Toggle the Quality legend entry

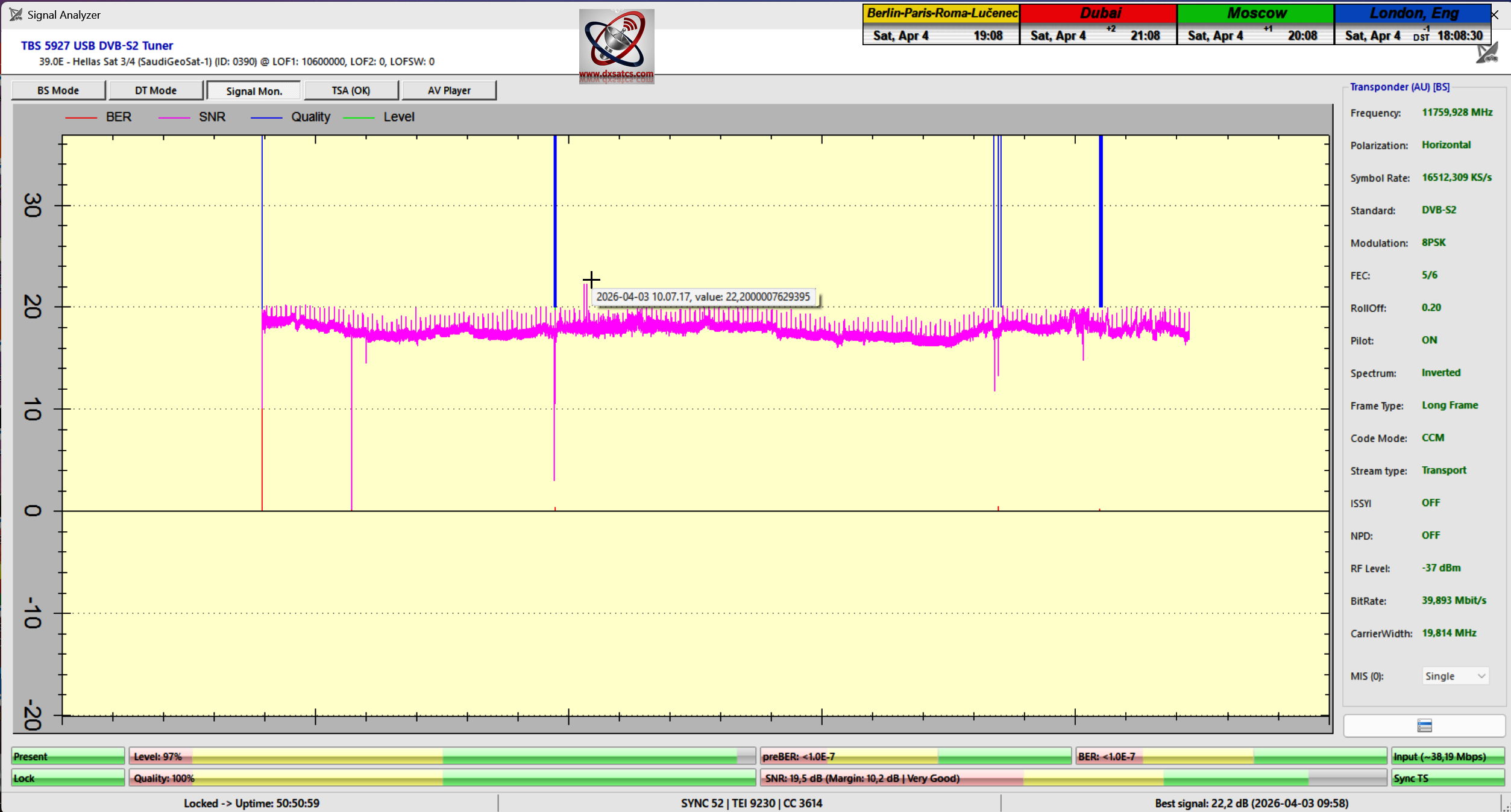(310, 117)
